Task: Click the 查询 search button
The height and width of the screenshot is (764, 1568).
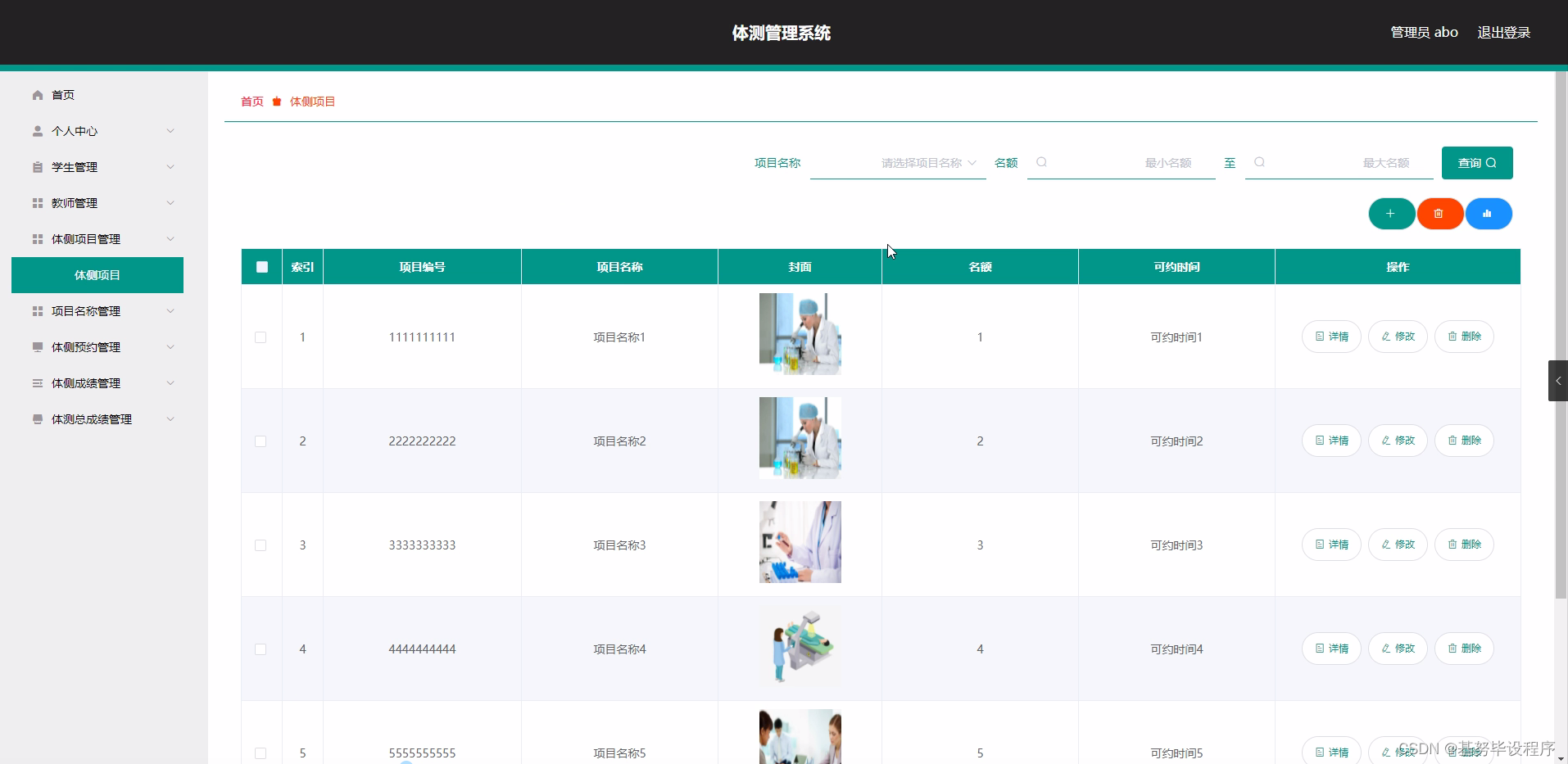Action: click(1477, 163)
